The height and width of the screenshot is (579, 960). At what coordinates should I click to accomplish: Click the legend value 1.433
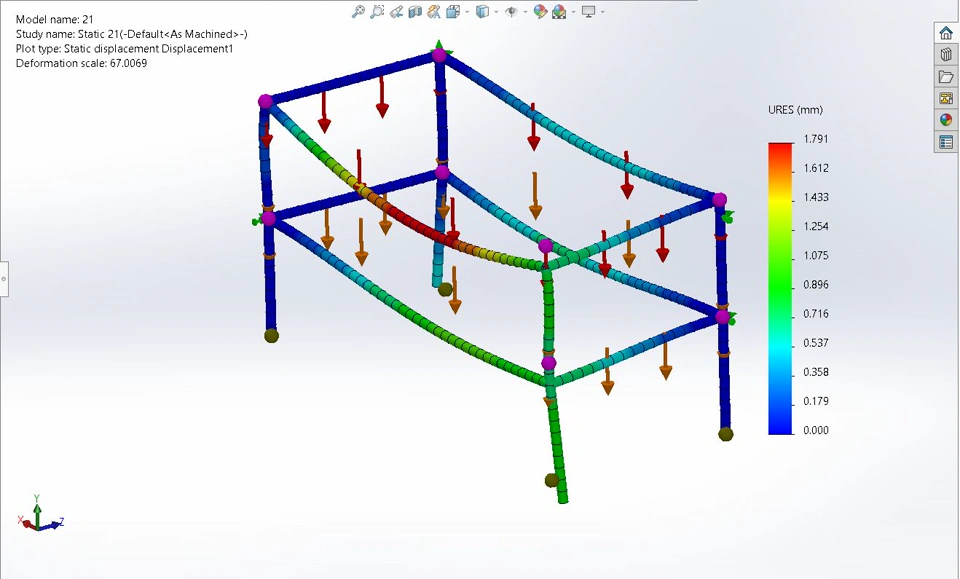[x=816, y=197]
